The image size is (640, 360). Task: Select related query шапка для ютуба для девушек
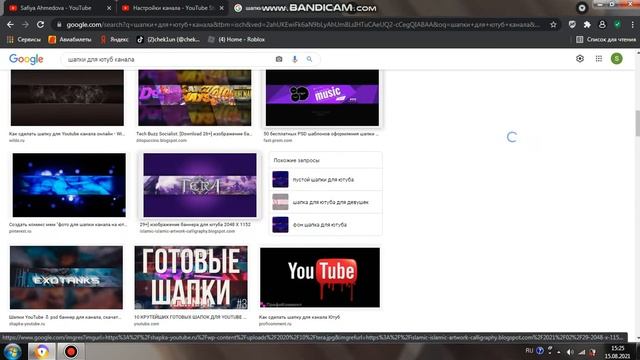click(x=325, y=202)
